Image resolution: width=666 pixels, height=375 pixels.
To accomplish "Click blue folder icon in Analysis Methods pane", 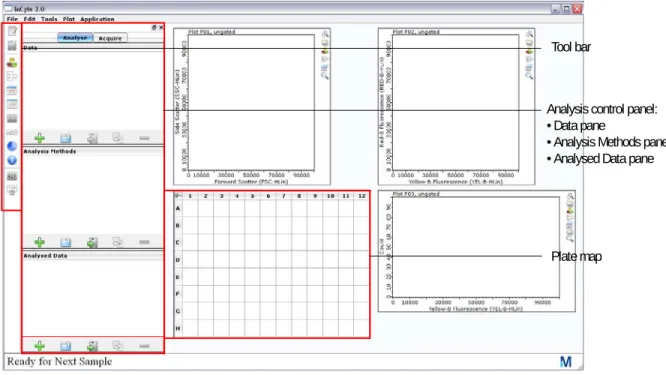I will 65,242.
